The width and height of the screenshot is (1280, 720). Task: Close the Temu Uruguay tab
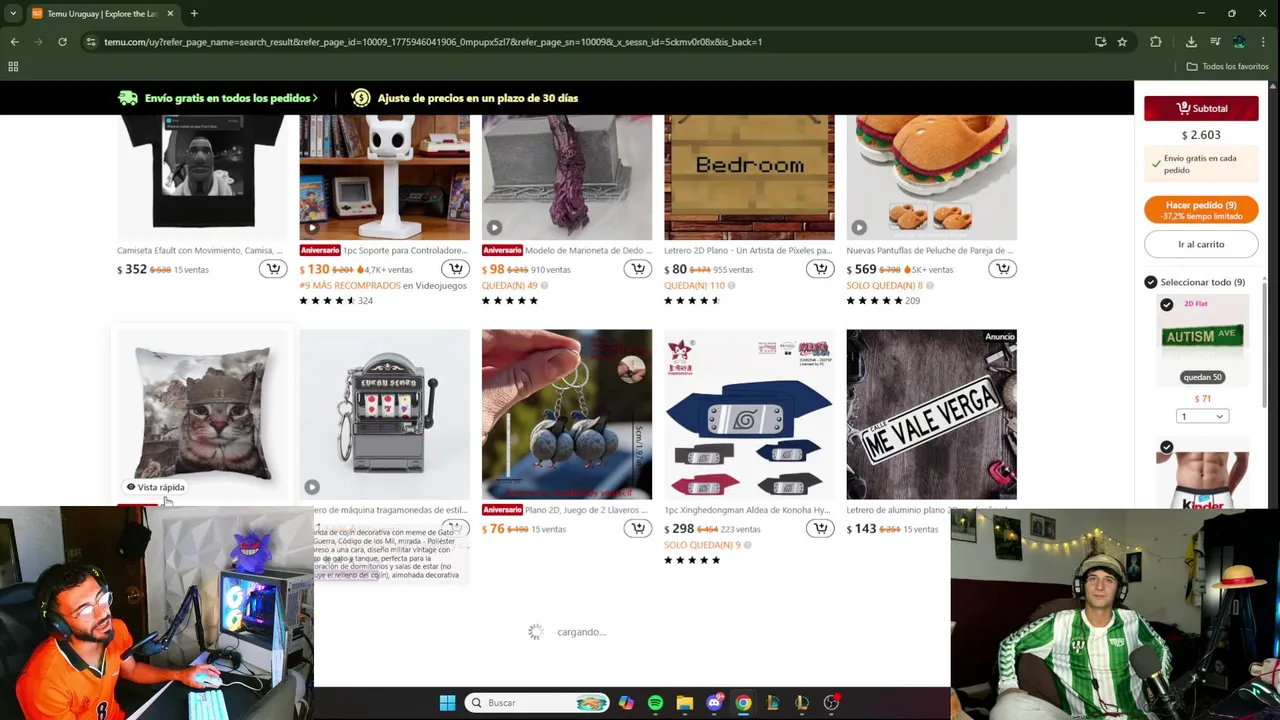pyautogui.click(x=170, y=14)
